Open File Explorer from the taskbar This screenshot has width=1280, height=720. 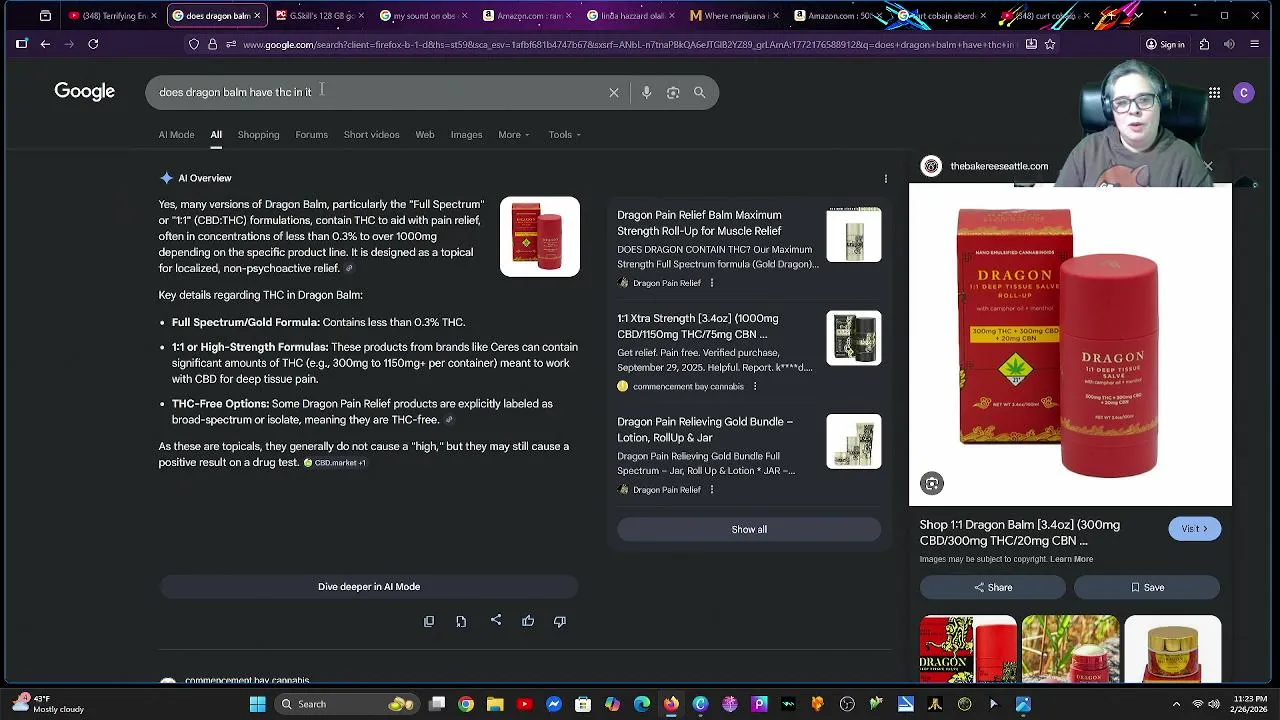coord(495,704)
